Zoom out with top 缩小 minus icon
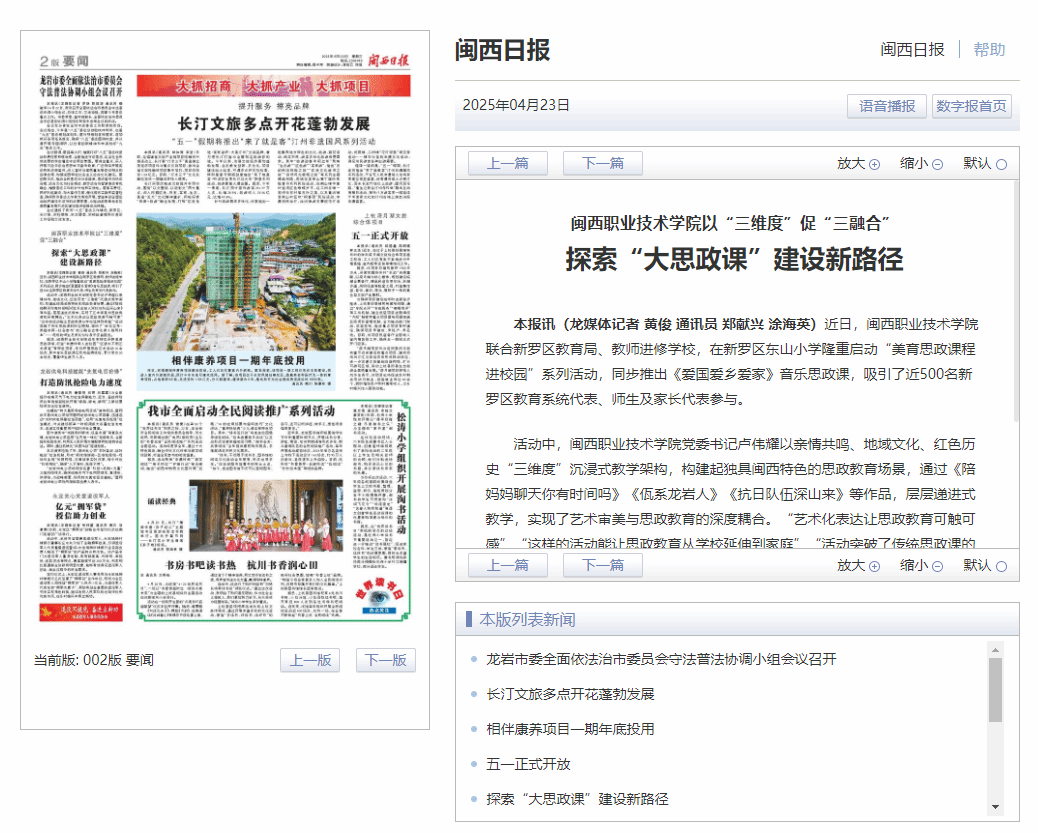The height and width of the screenshot is (833, 1038). coord(937,164)
